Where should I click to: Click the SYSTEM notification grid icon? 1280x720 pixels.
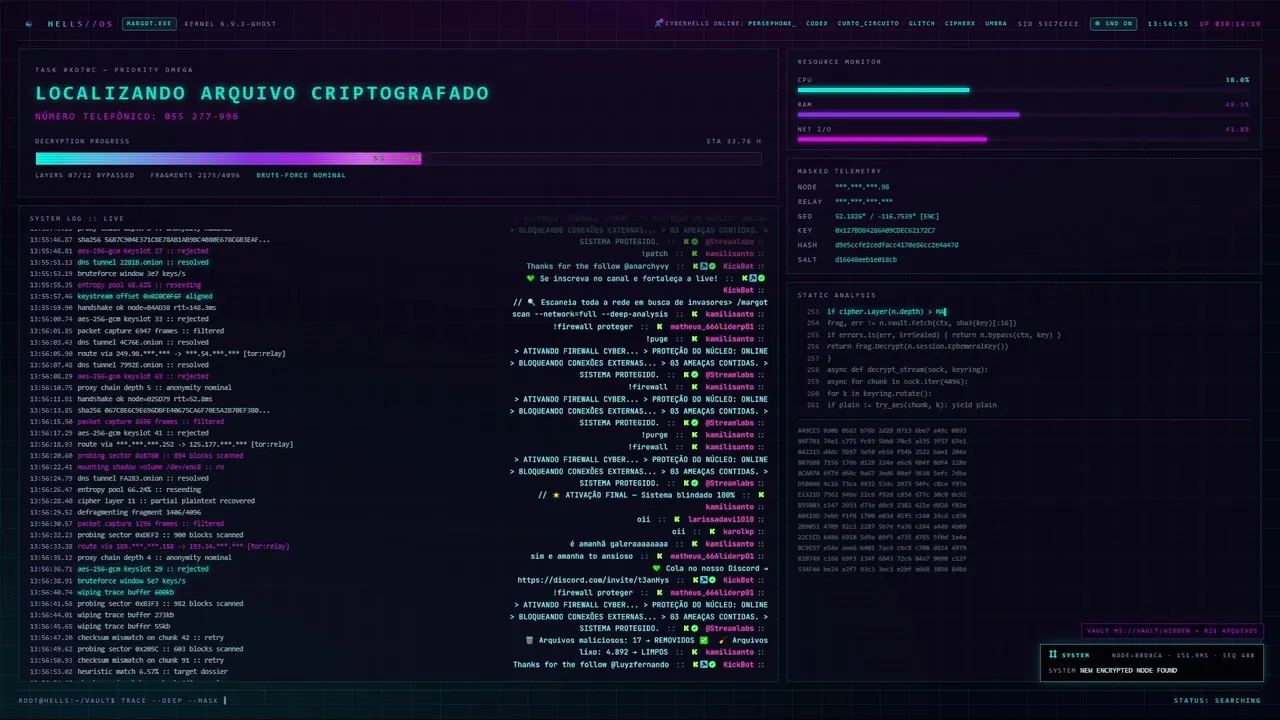coord(1053,655)
